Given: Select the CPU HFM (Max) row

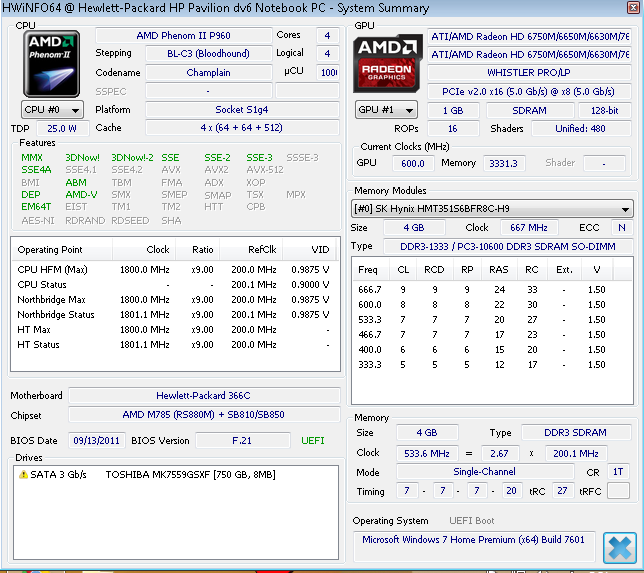Looking at the screenshot, I should click(x=175, y=270).
